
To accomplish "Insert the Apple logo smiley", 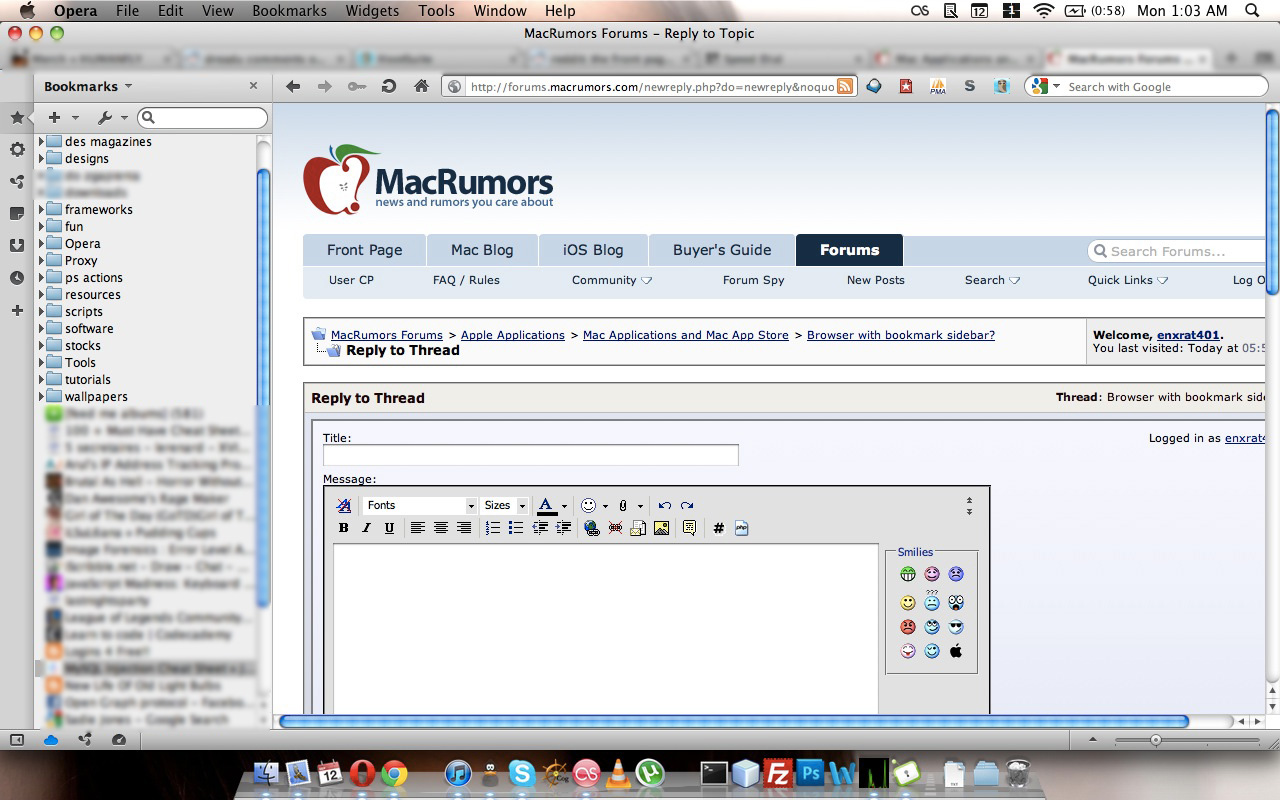I will pos(956,651).
